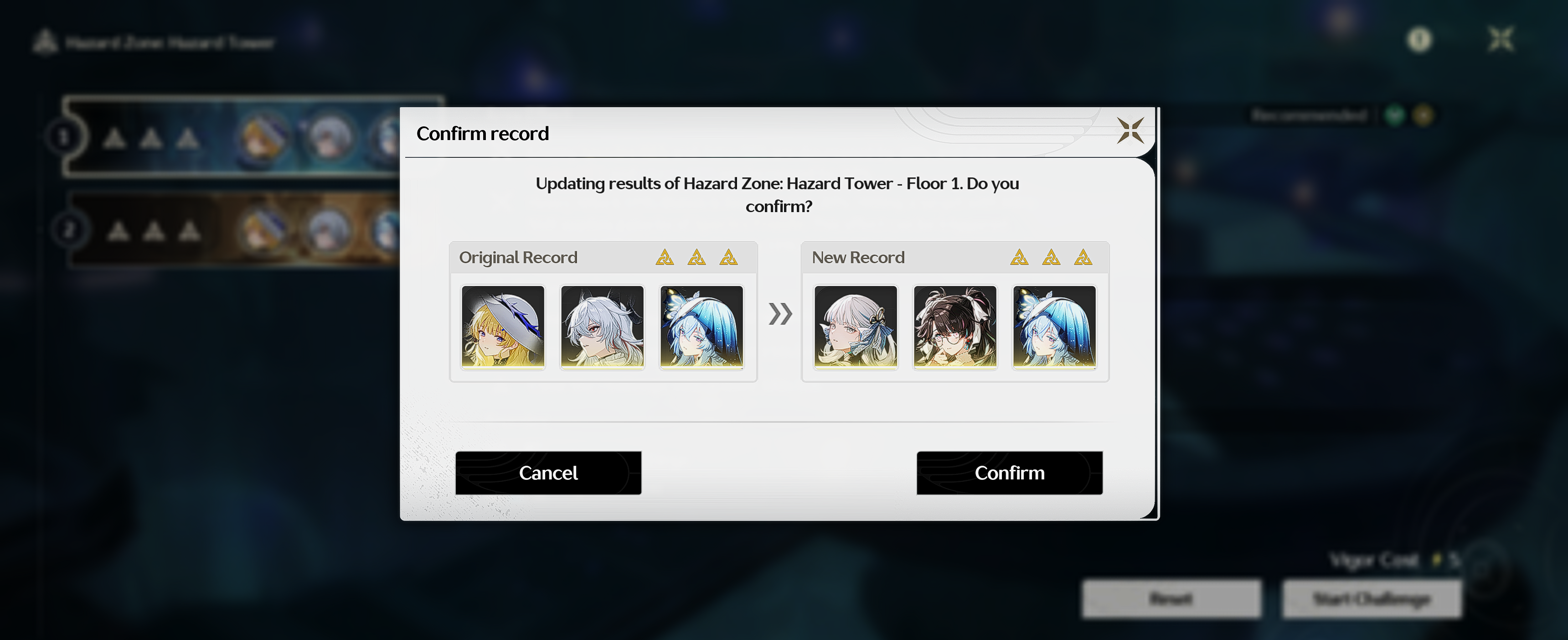Click the blurred info icon at top right
Screen dimensions: 1568x640
1419,40
